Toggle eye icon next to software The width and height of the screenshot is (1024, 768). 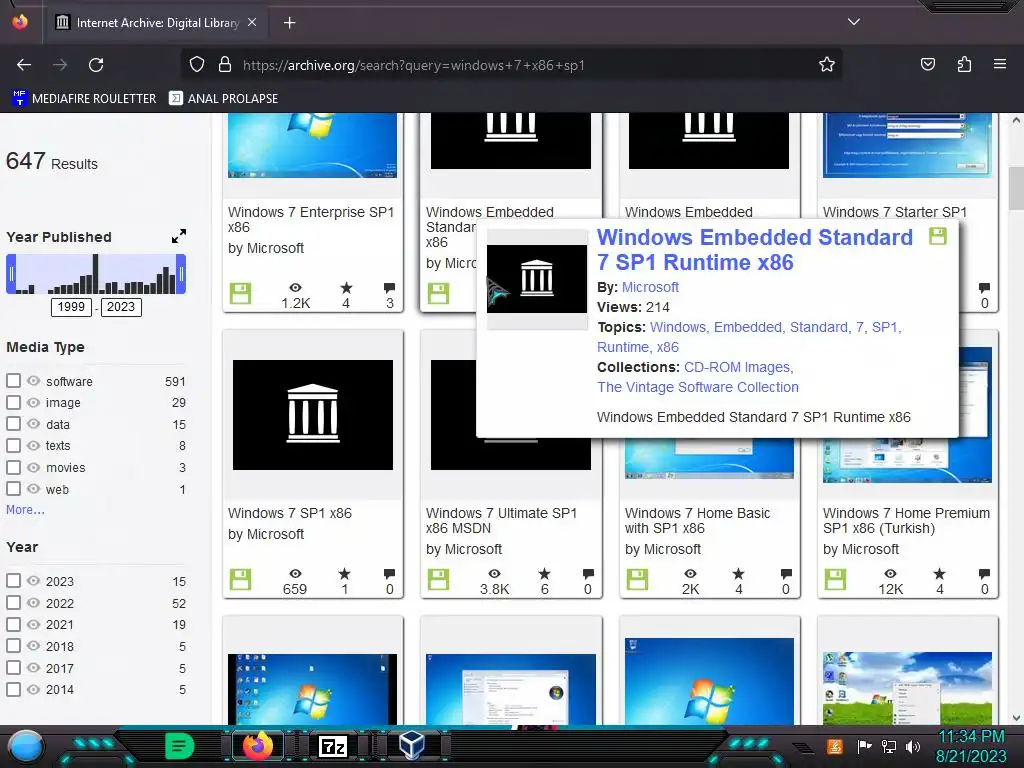[x=33, y=381]
